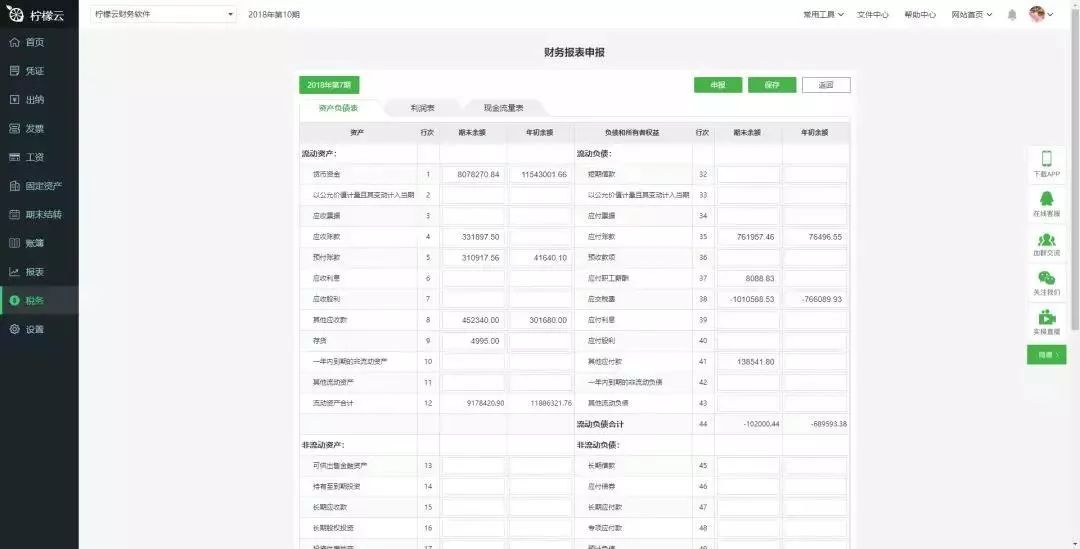This screenshot has width=1080, height=549.
Task: Edit 应付账款 ending balance 761957.46
Action: (748, 237)
